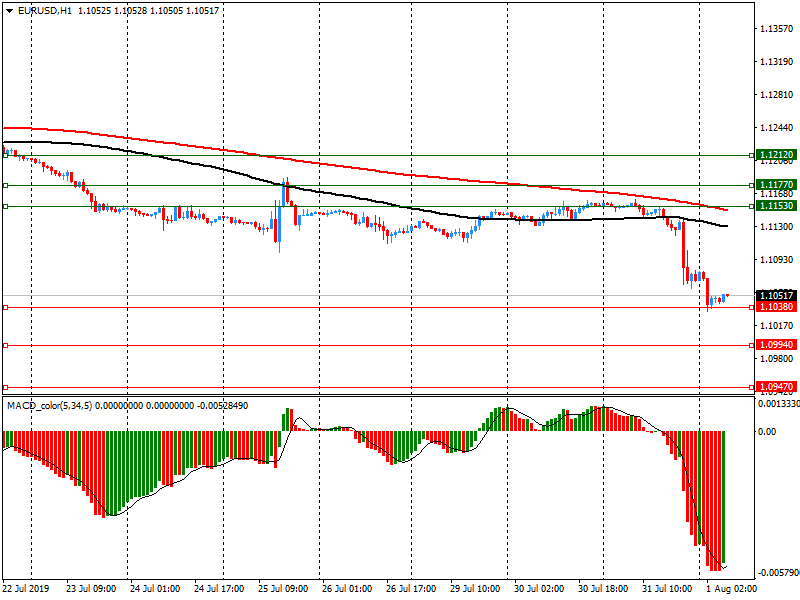This screenshot has width=800, height=600.
Task: Click the 1.12440 price scale value
Action: pos(777,128)
